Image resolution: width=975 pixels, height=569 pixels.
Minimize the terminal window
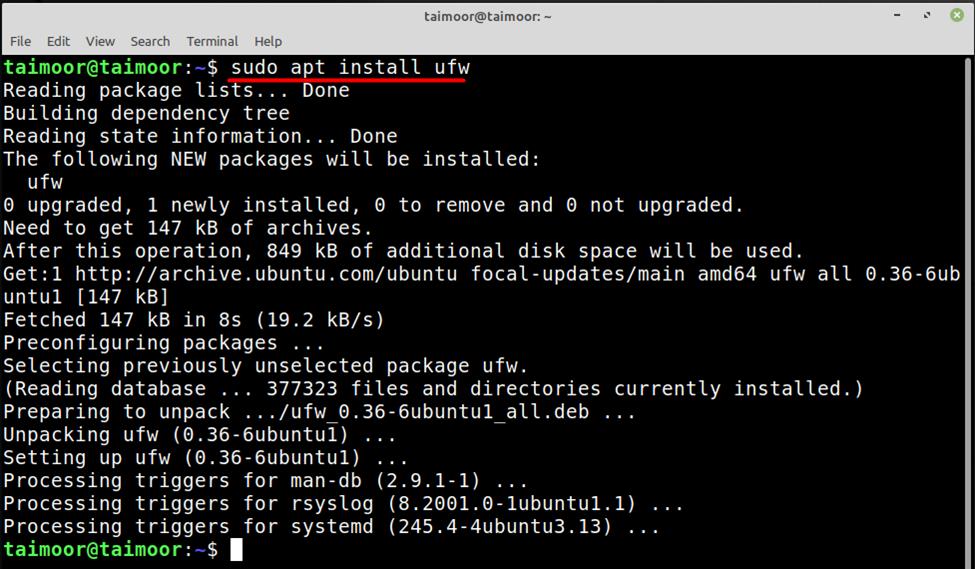(897, 15)
